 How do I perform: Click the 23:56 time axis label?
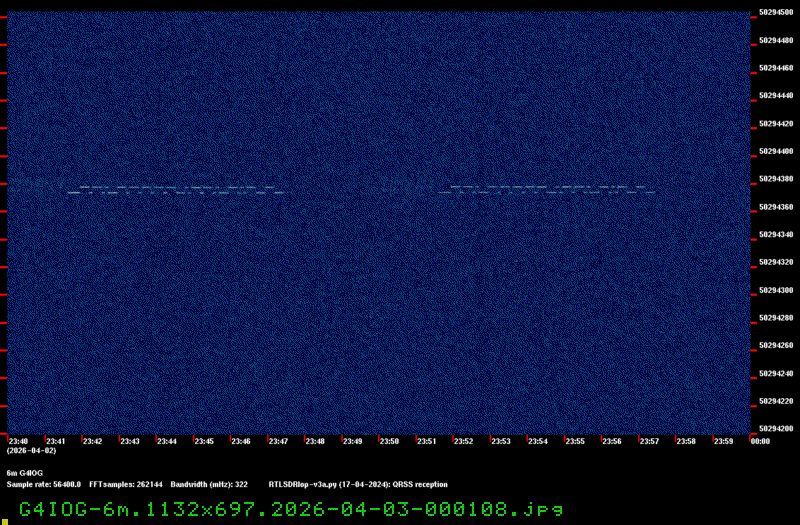612,441
